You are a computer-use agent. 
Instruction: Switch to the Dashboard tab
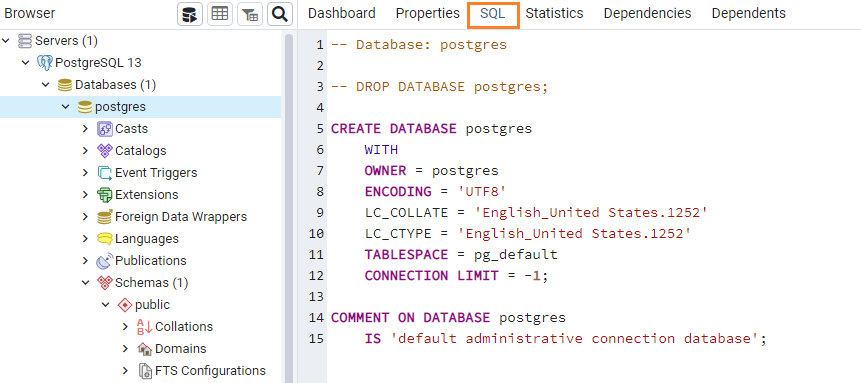point(342,14)
